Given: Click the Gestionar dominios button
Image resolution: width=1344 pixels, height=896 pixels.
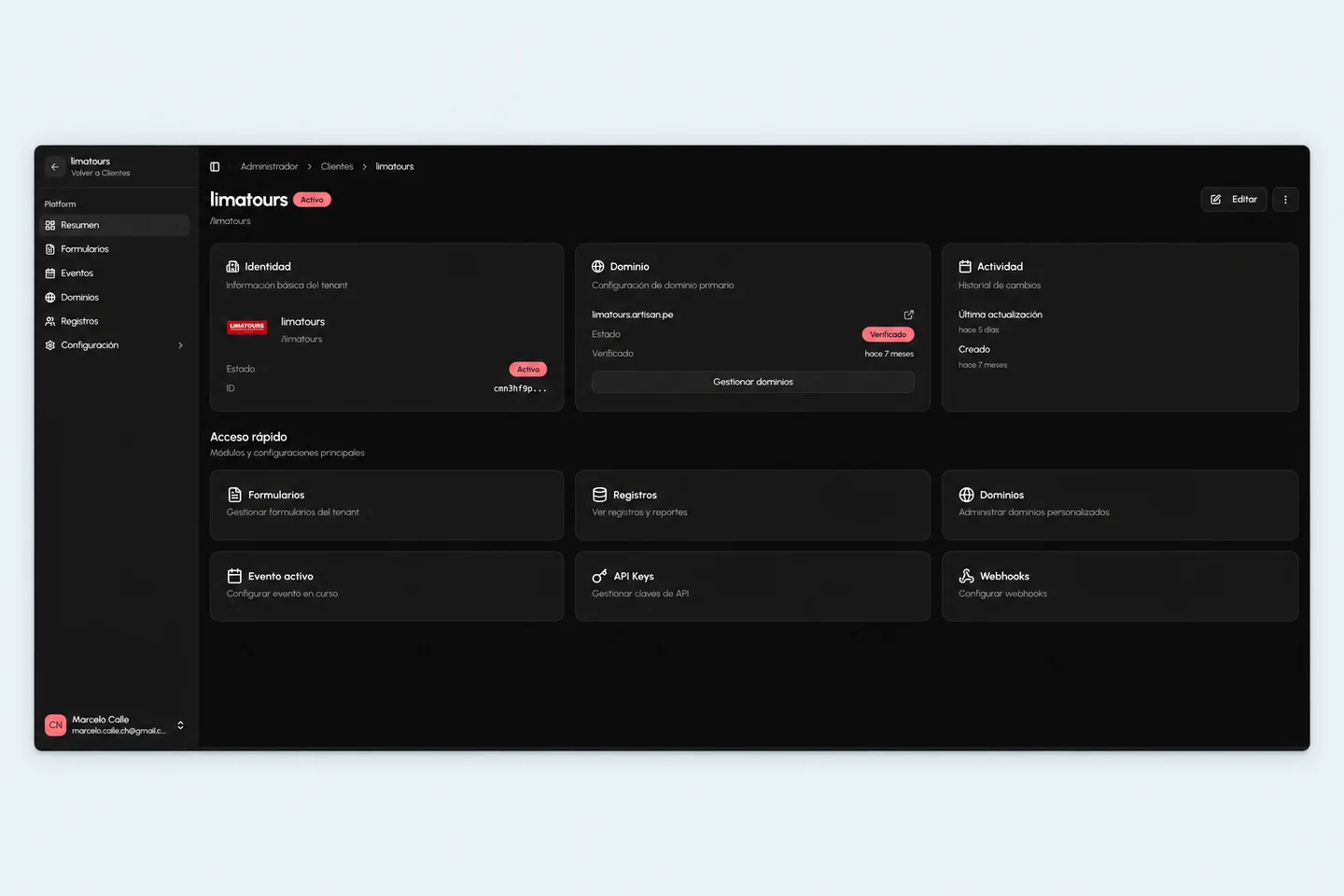Looking at the screenshot, I should (x=753, y=382).
